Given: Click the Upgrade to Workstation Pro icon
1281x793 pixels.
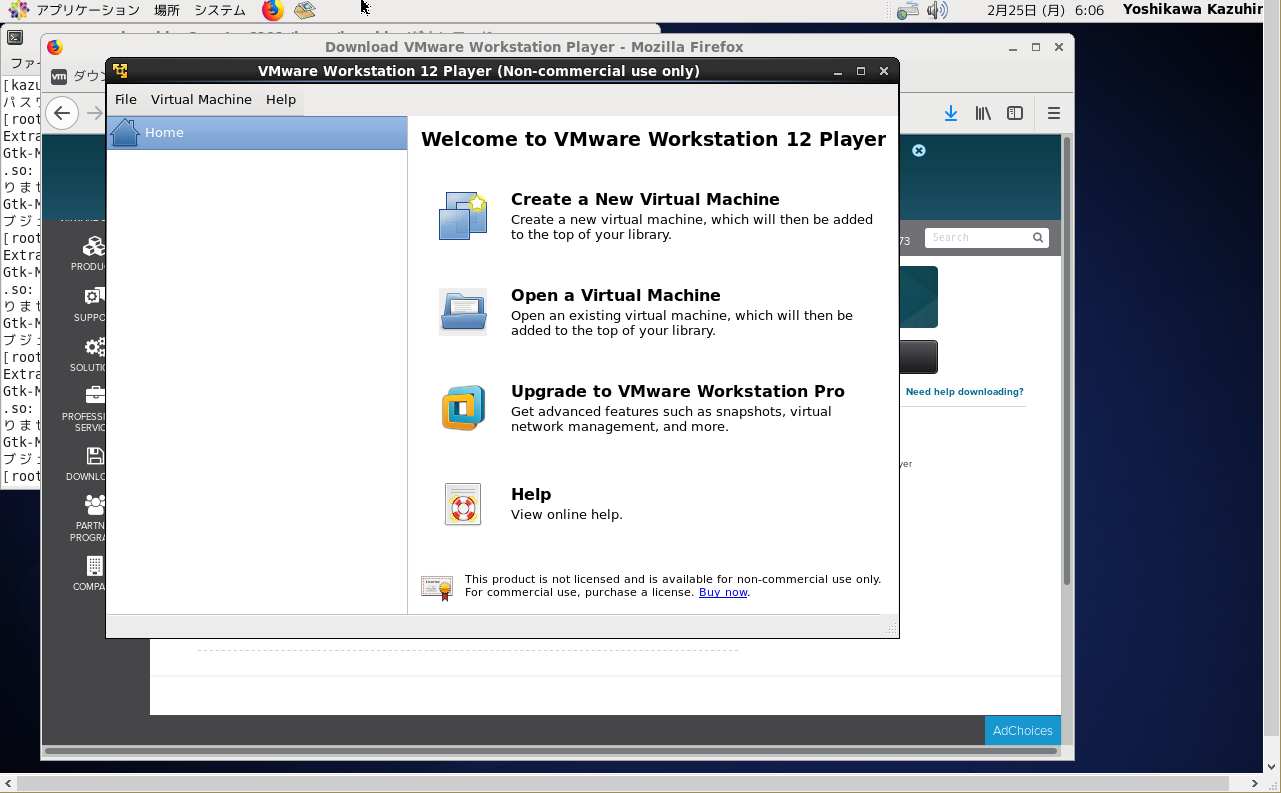Looking at the screenshot, I should click(x=462, y=408).
